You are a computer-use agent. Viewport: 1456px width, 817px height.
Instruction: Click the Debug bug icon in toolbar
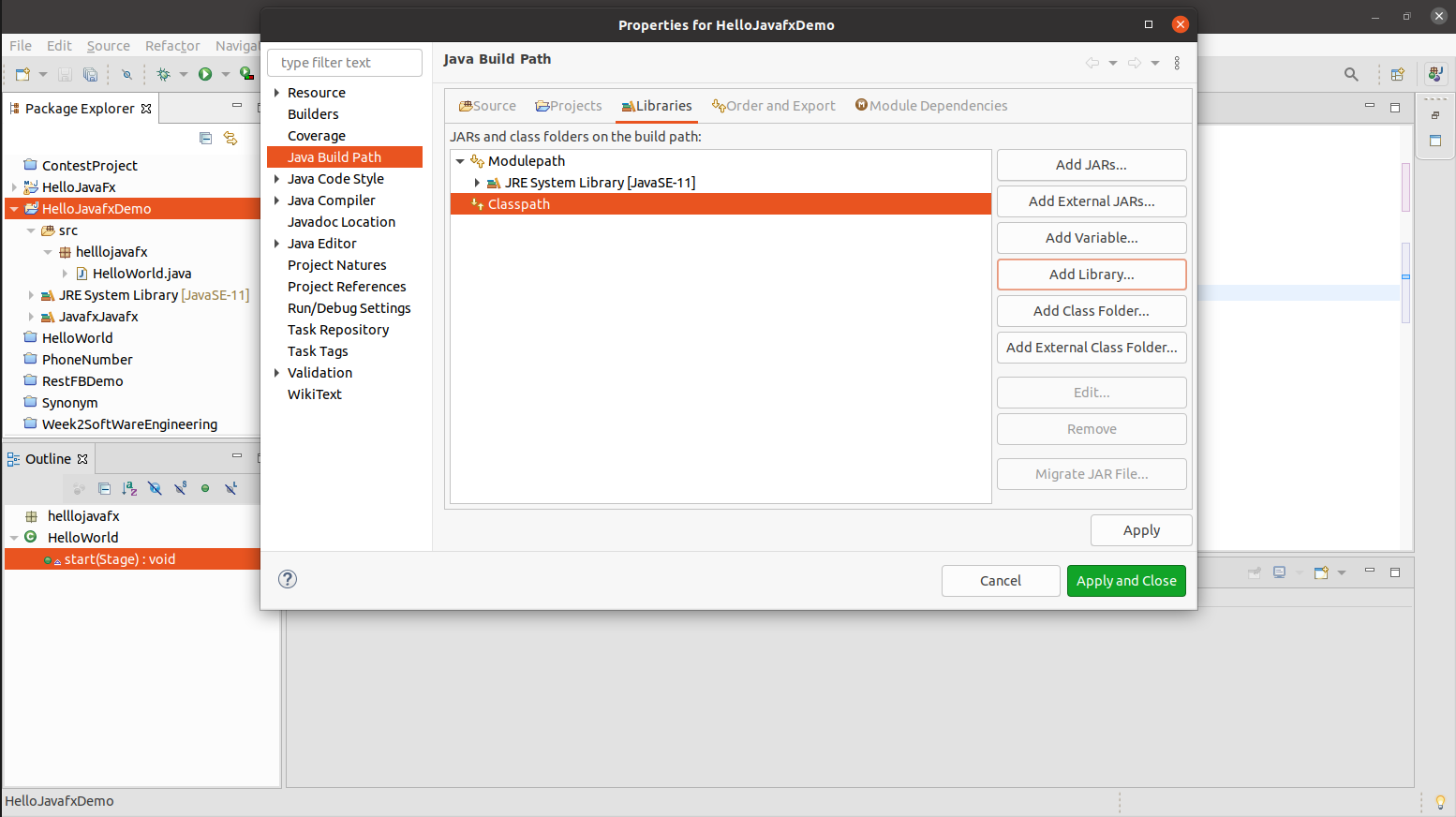(163, 74)
